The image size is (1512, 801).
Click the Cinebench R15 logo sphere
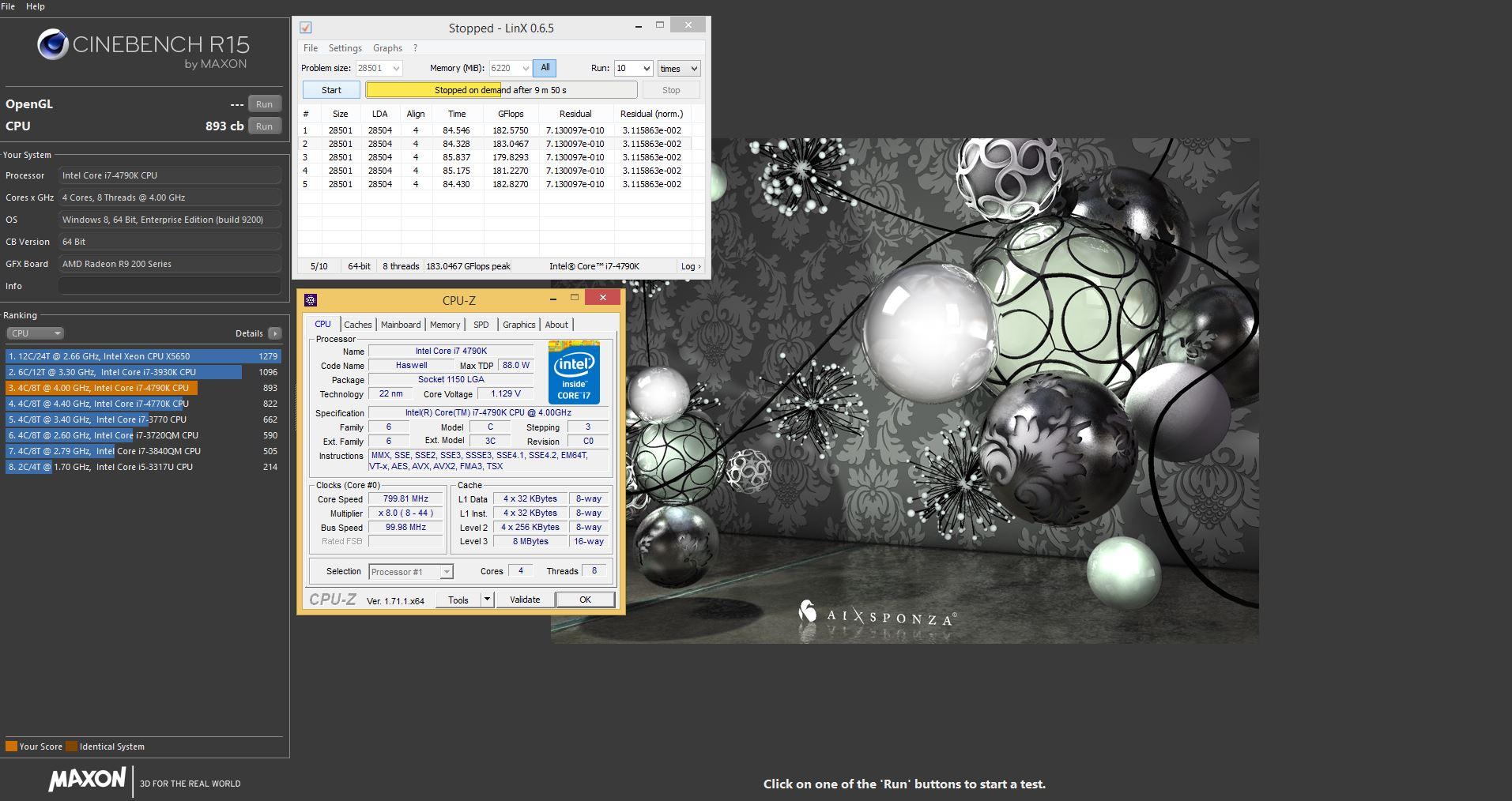52,45
